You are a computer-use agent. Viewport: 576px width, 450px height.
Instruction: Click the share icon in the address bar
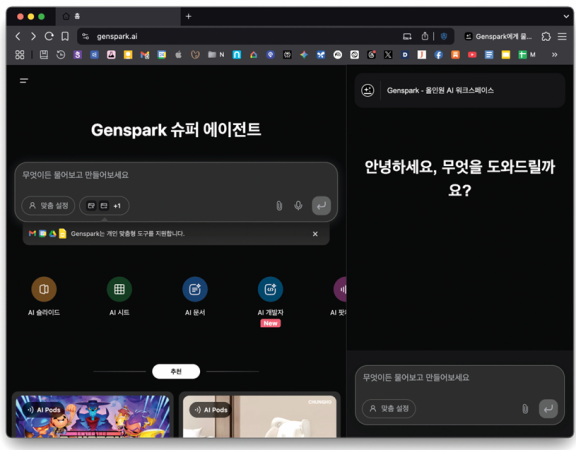425,36
